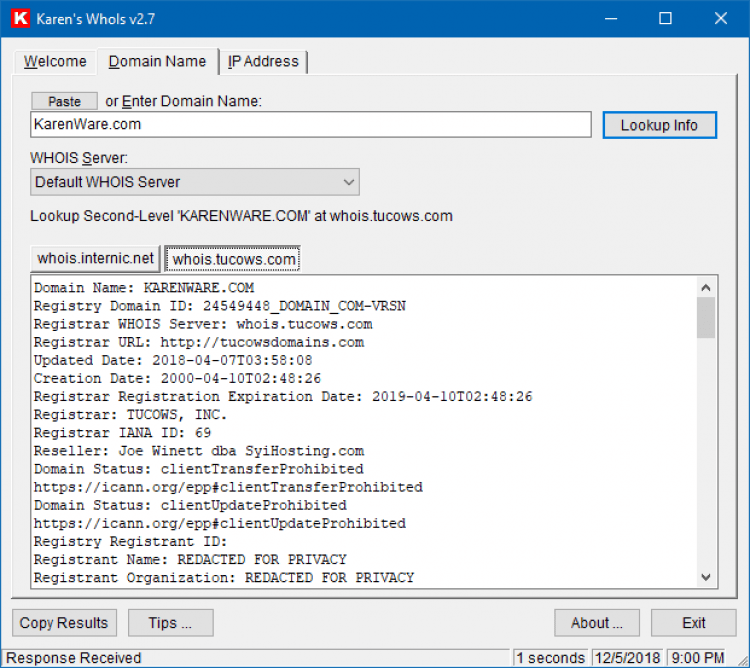Click the Registrant Name REDACTED line

click(x=190, y=560)
